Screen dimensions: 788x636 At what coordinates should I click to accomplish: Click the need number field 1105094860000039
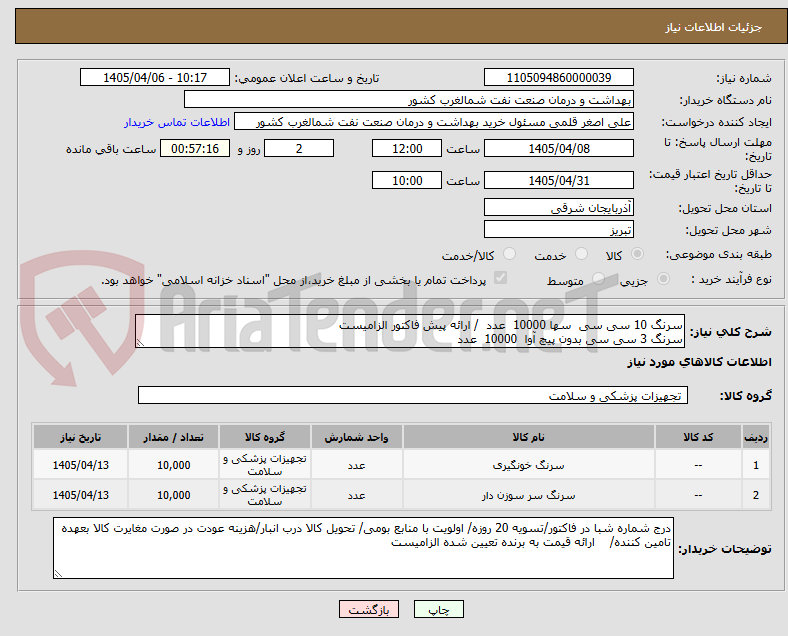click(559, 78)
